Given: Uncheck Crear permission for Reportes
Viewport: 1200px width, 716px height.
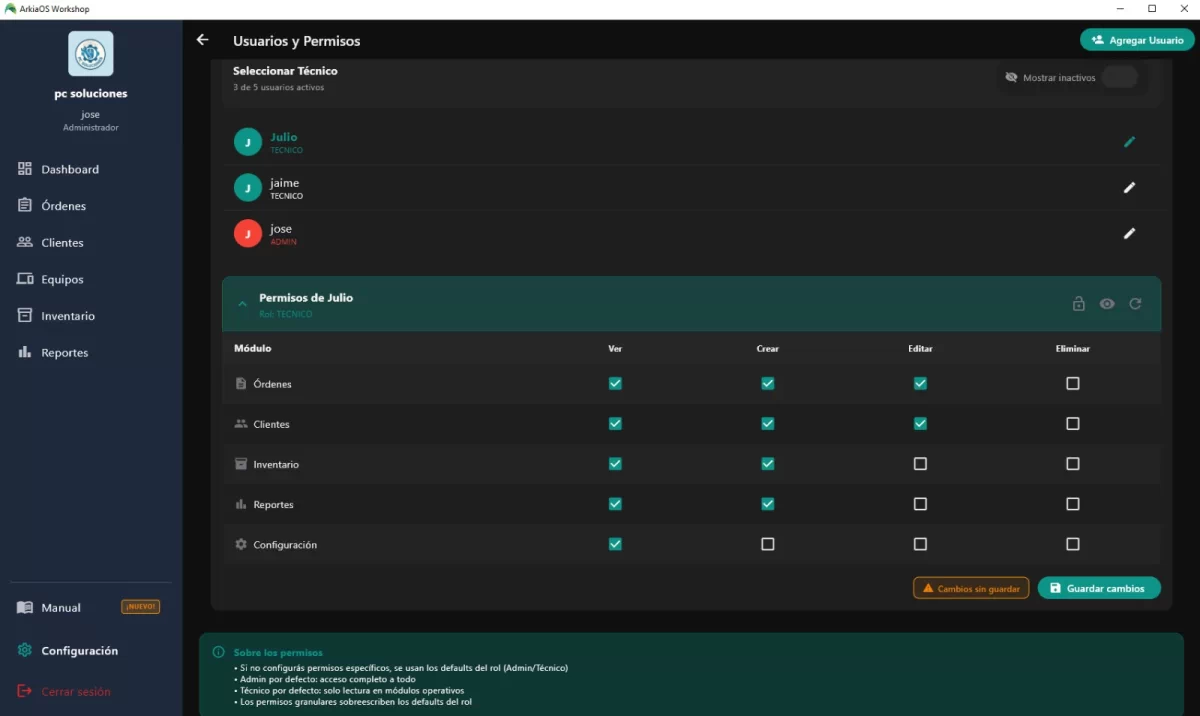Looking at the screenshot, I should 768,504.
